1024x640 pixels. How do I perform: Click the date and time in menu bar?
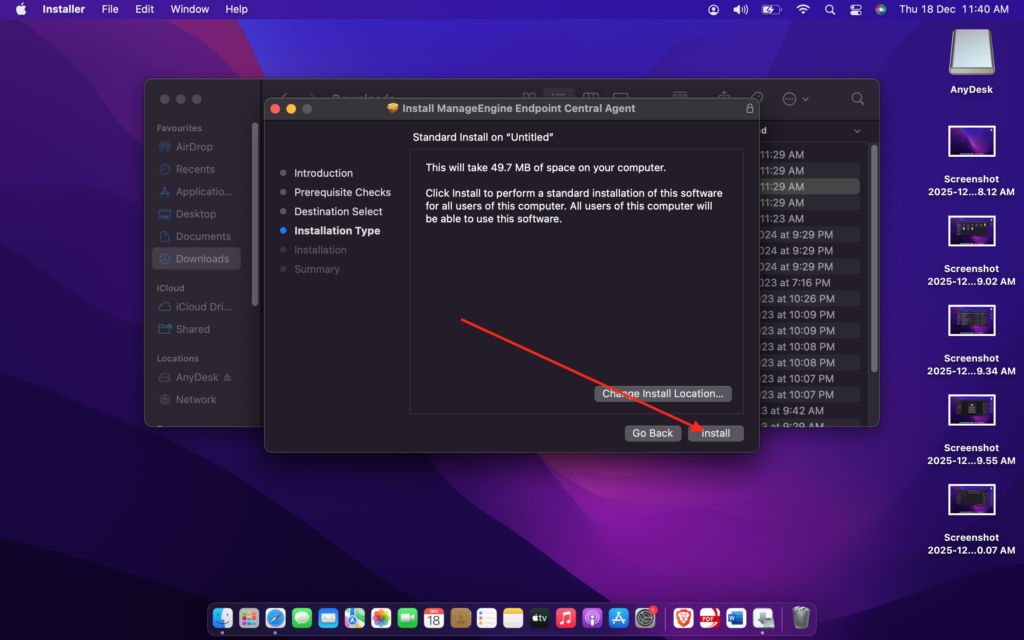pyautogui.click(x=953, y=9)
